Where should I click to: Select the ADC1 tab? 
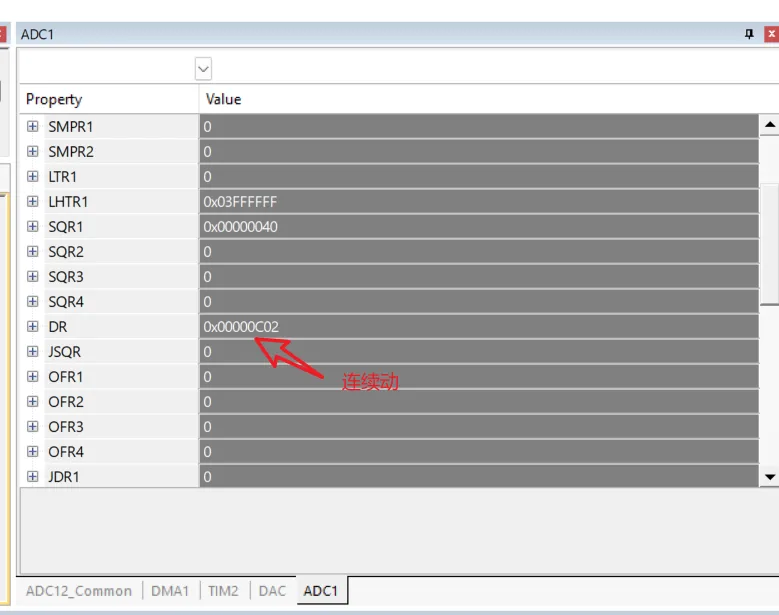tap(321, 591)
